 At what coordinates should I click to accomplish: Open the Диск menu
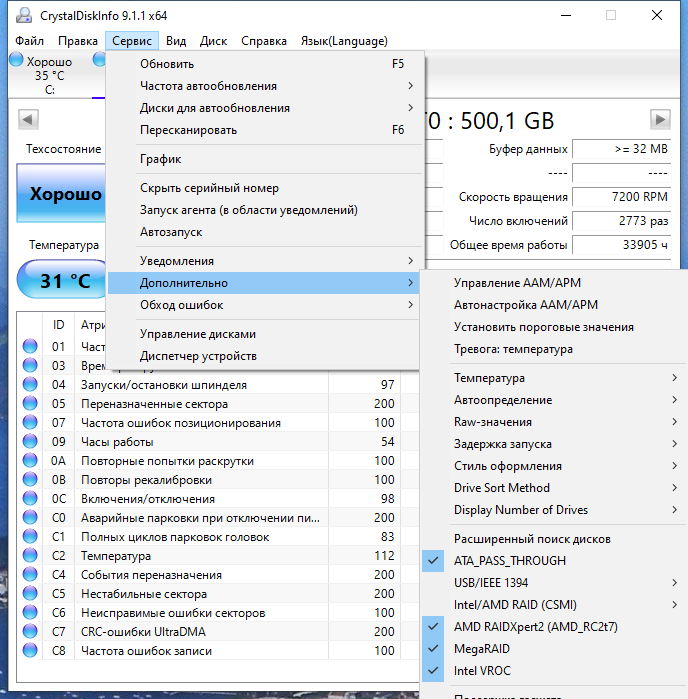click(x=213, y=41)
